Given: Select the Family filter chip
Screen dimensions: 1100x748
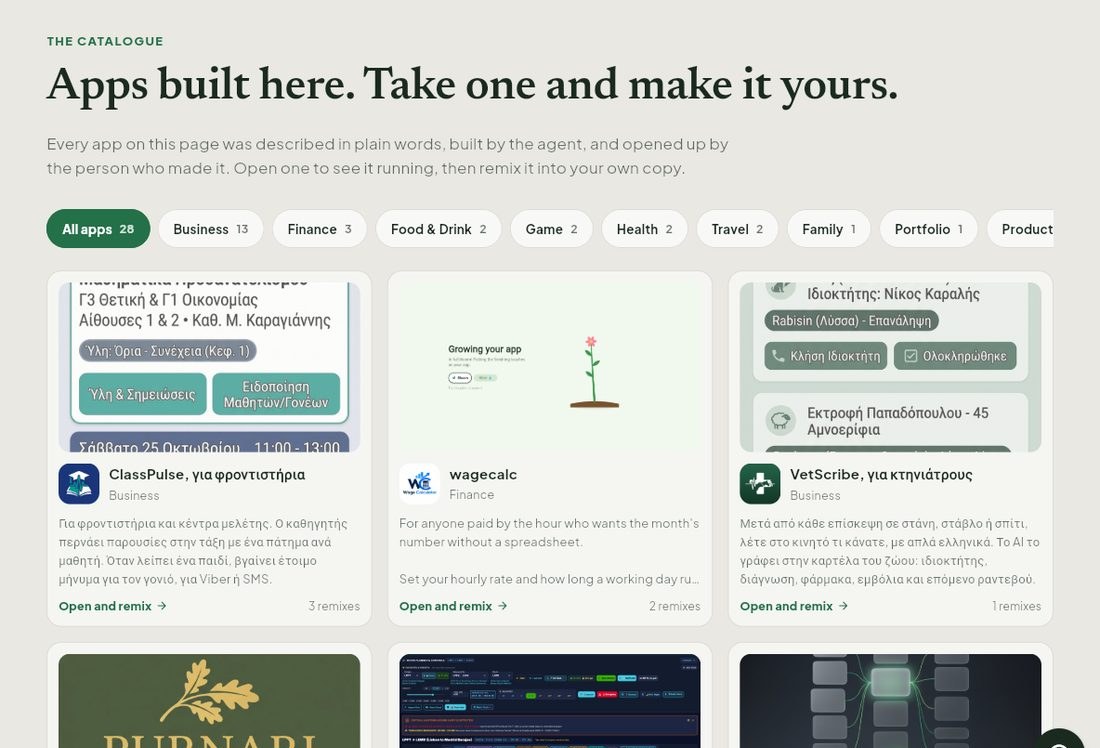Looking at the screenshot, I should pos(829,229).
